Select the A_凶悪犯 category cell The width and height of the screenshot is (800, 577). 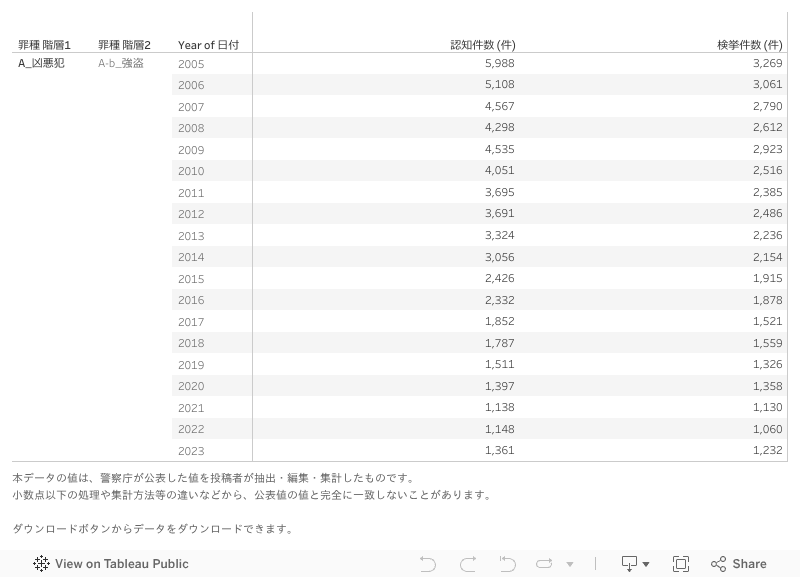tap(41, 63)
